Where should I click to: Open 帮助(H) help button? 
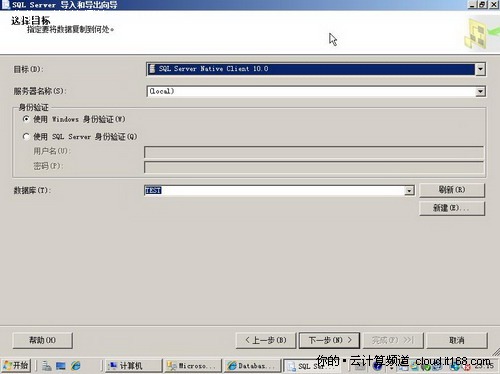tap(42, 340)
